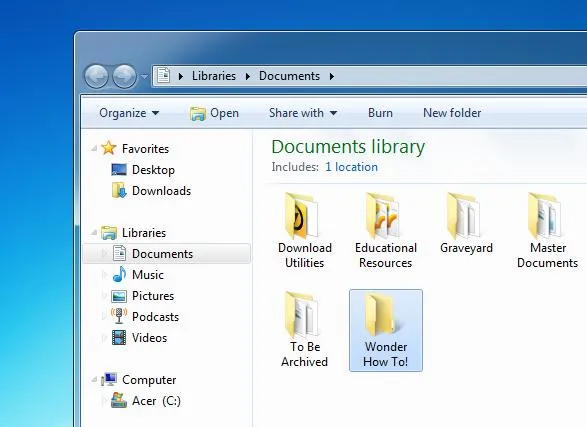The height and width of the screenshot is (427, 587).
Task: Click the Videos filmstrip icon
Action: (119, 338)
